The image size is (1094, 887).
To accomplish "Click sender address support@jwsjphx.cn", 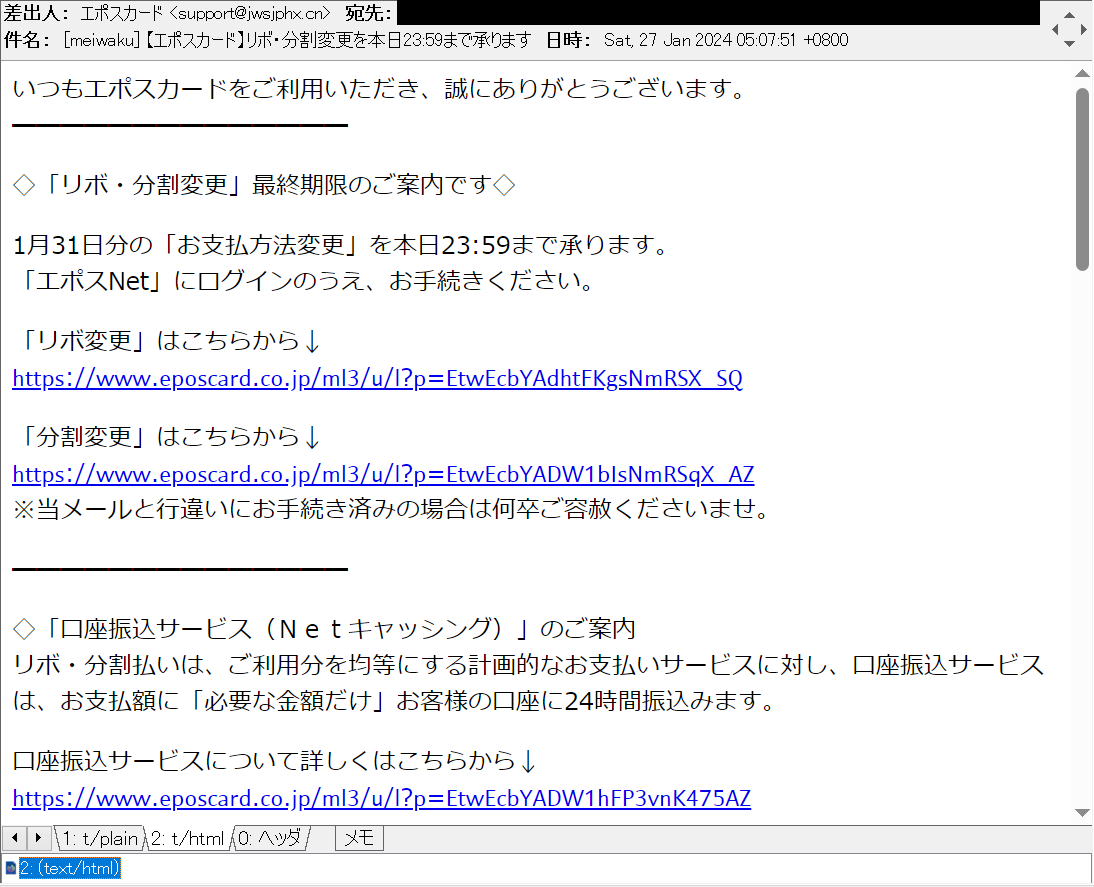I will point(250,13).
